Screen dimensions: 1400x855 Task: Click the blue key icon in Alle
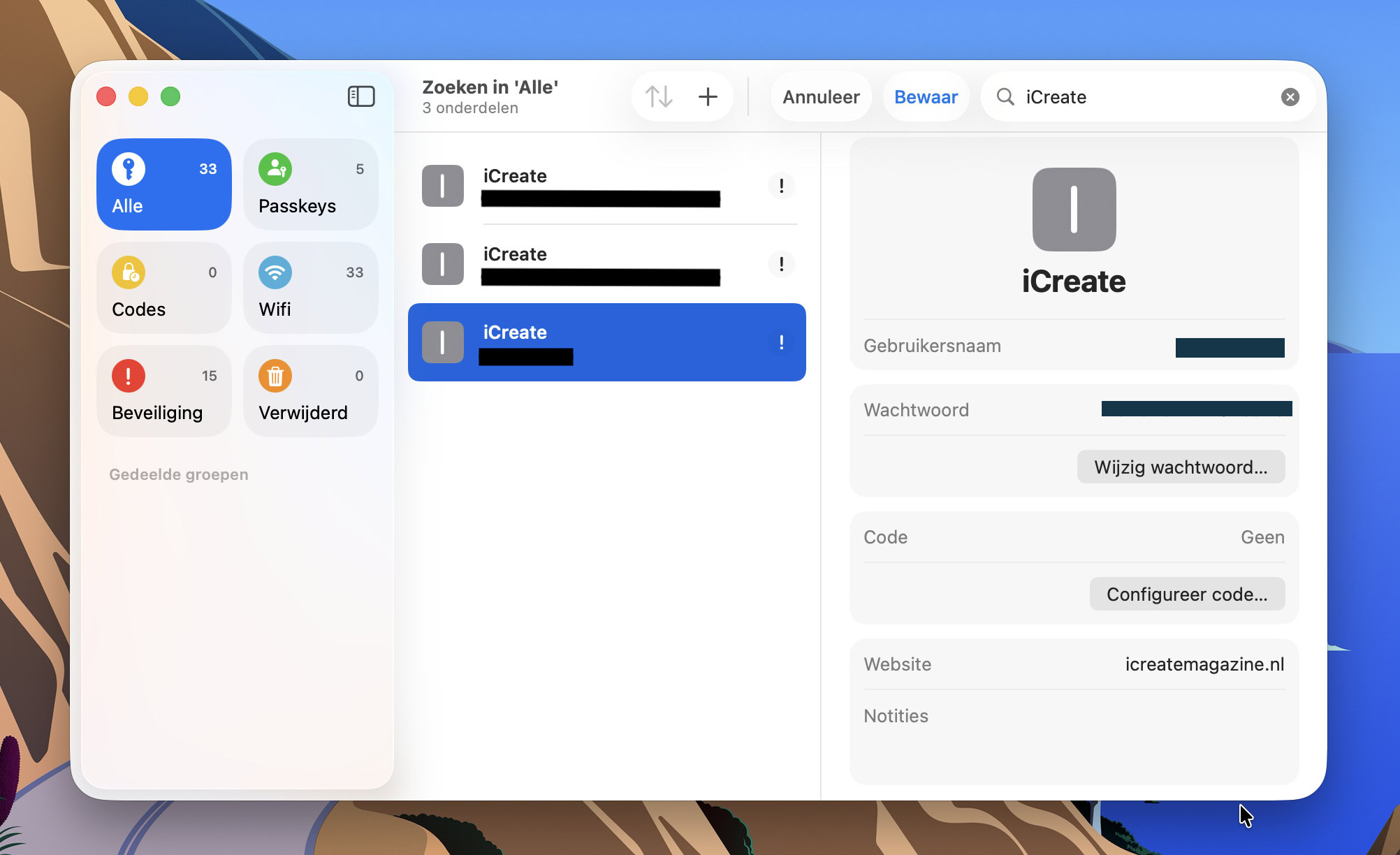click(x=129, y=169)
